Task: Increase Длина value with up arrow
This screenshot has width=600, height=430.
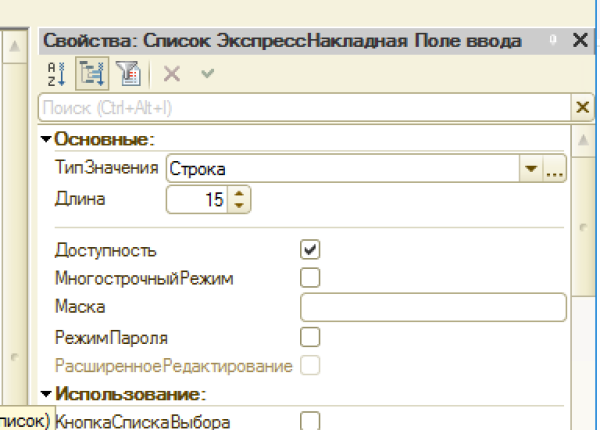Action: tap(238, 194)
